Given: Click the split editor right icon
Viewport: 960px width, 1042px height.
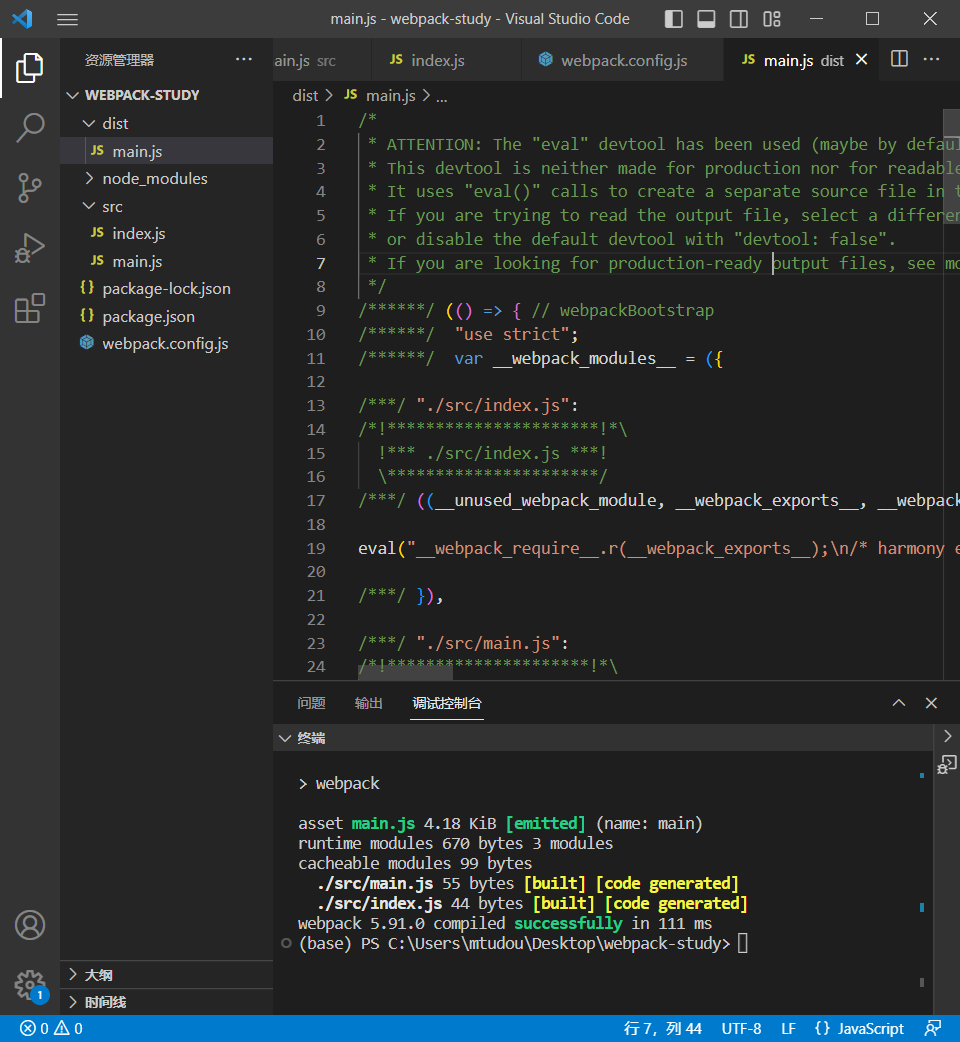Looking at the screenshot, I should click(899, 59).
